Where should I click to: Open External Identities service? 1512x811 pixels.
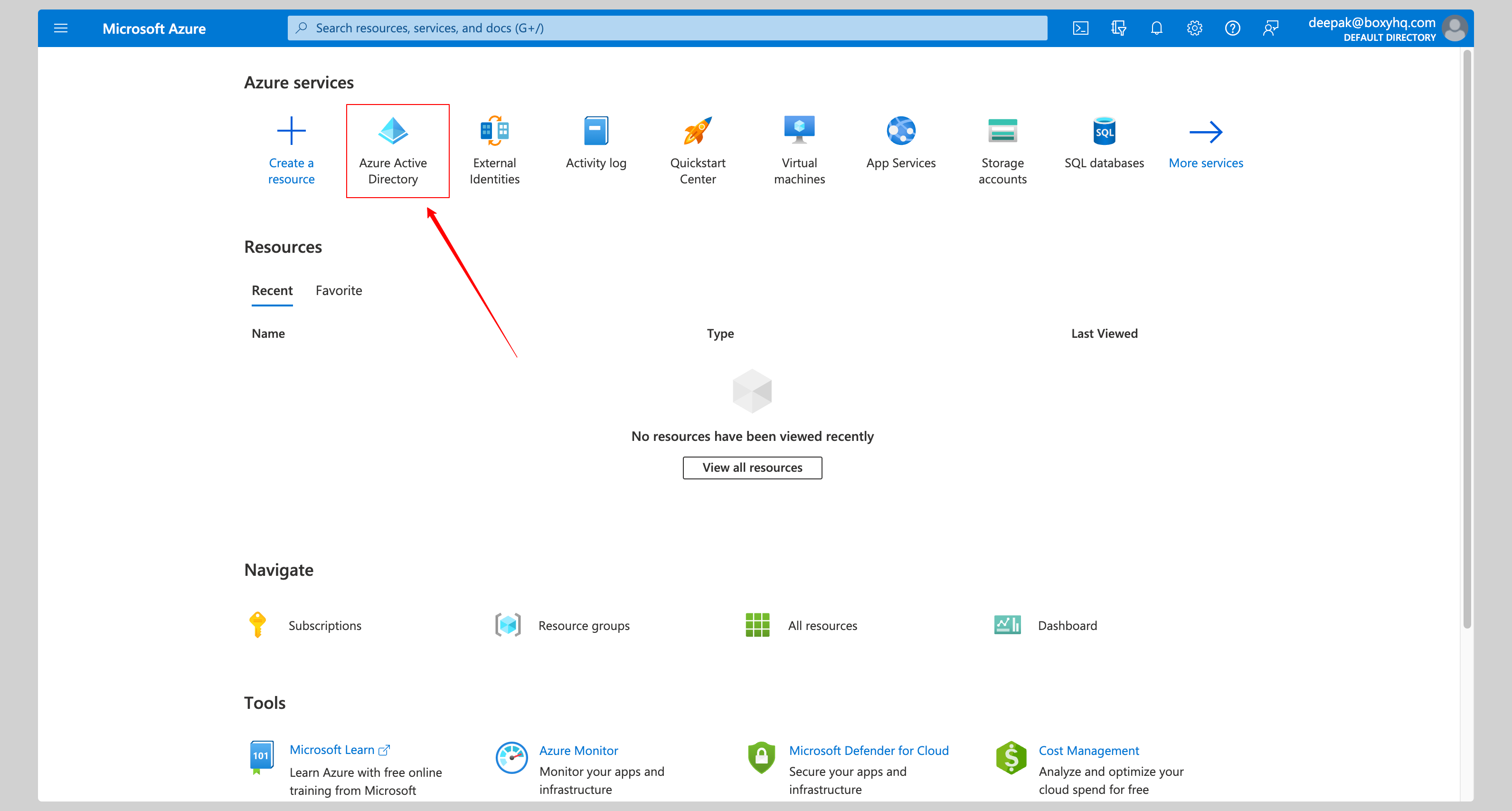coord(494,149)
